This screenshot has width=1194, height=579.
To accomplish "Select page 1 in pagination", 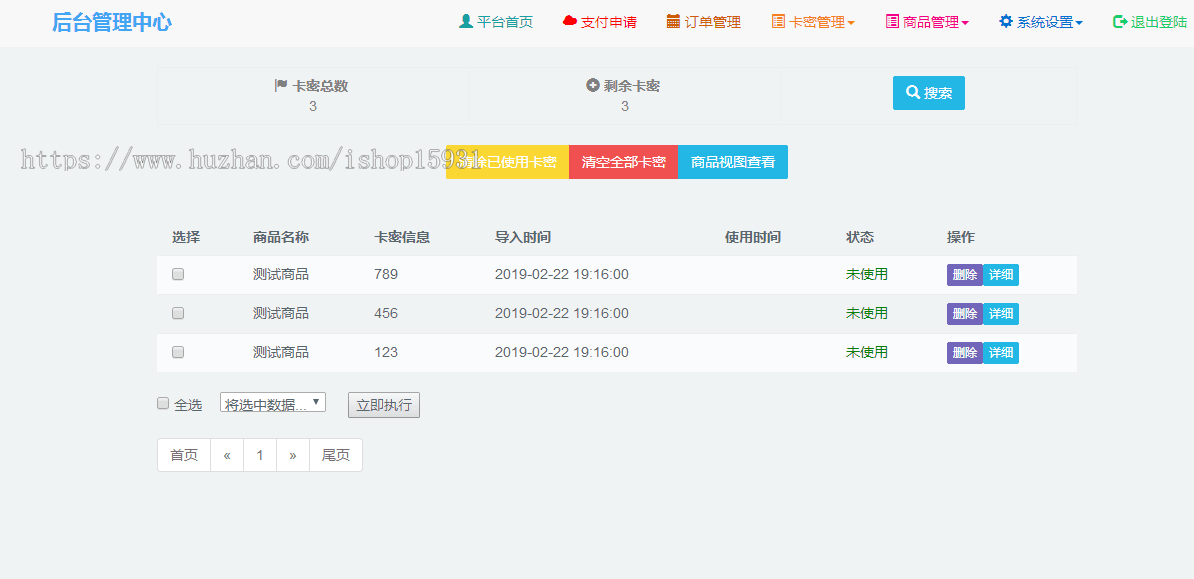I will (260, 455).
